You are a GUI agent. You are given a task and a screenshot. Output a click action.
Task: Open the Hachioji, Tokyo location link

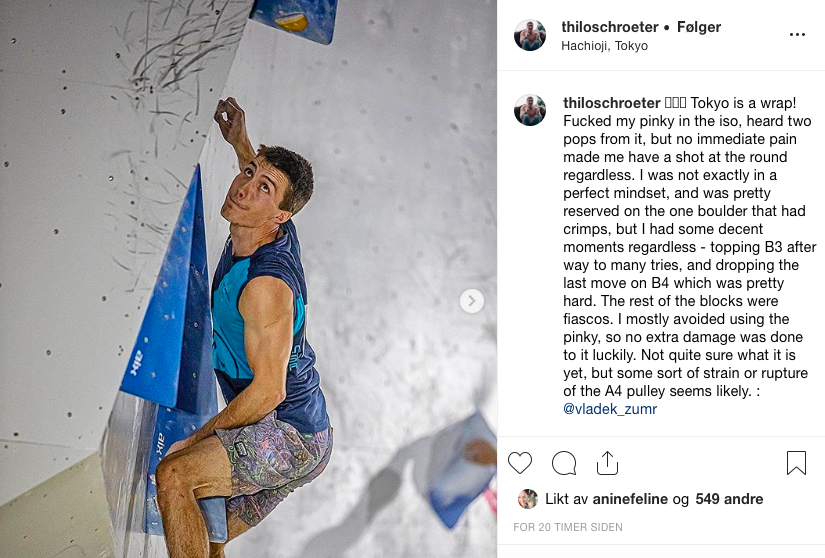pos(604,46)
